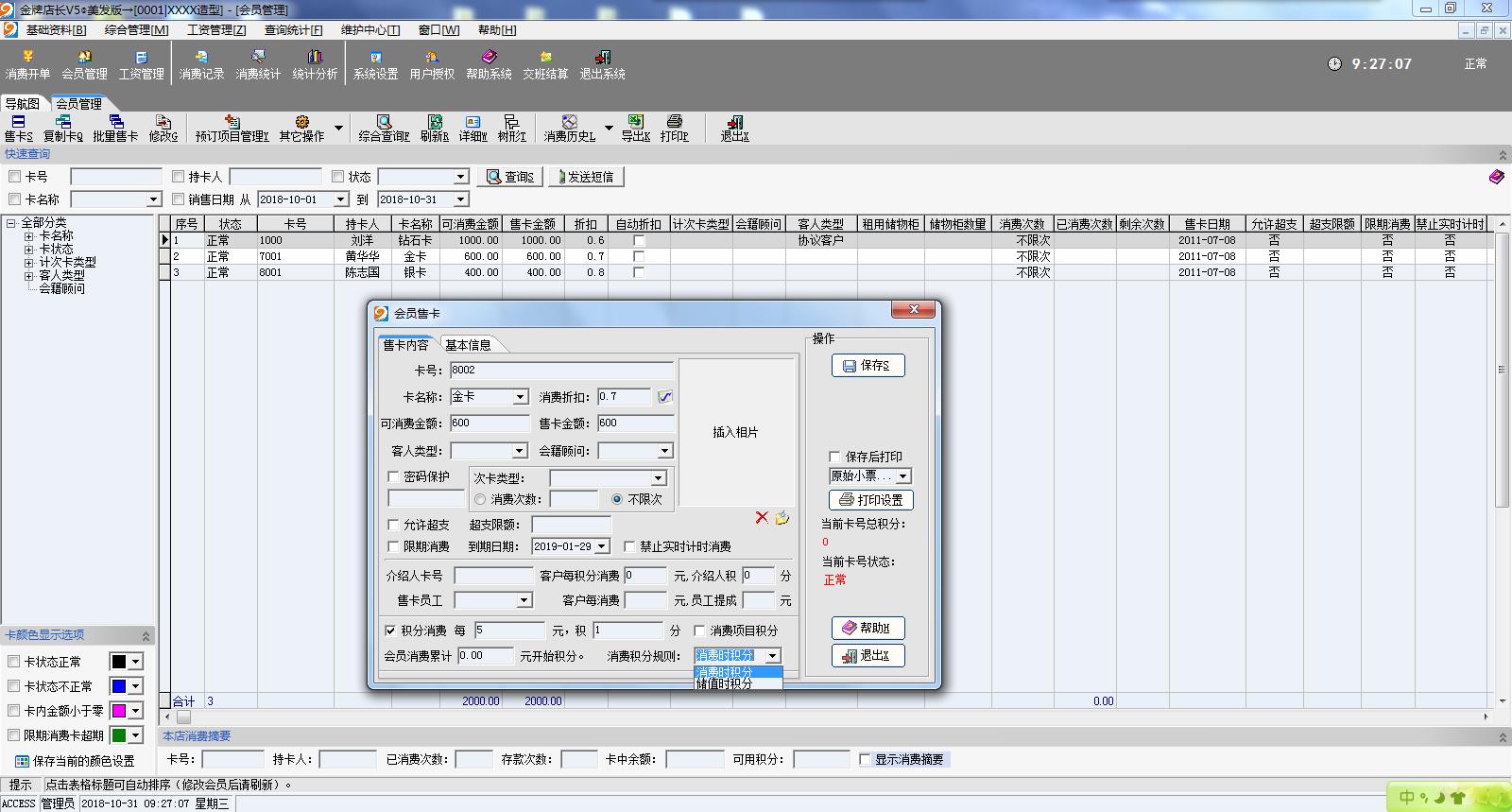Open the 其它操作 toolbar icon
This screenshot has width=1512, height=812.
[x=301, y=129]
